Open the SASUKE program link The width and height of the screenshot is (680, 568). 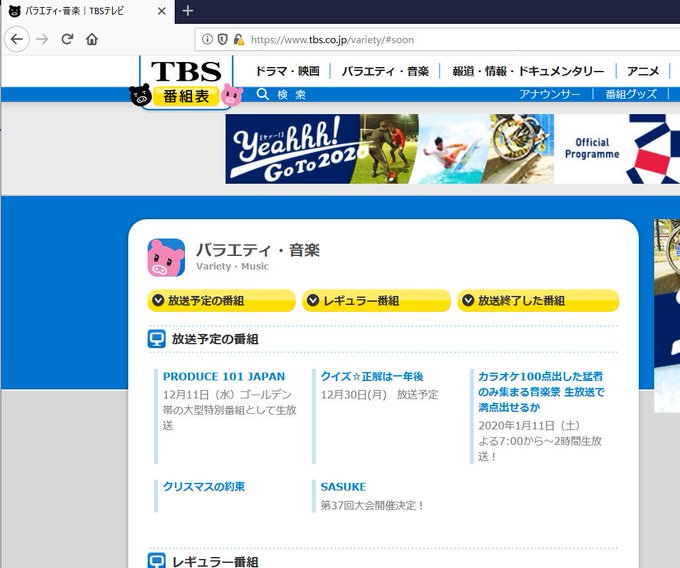343,486
